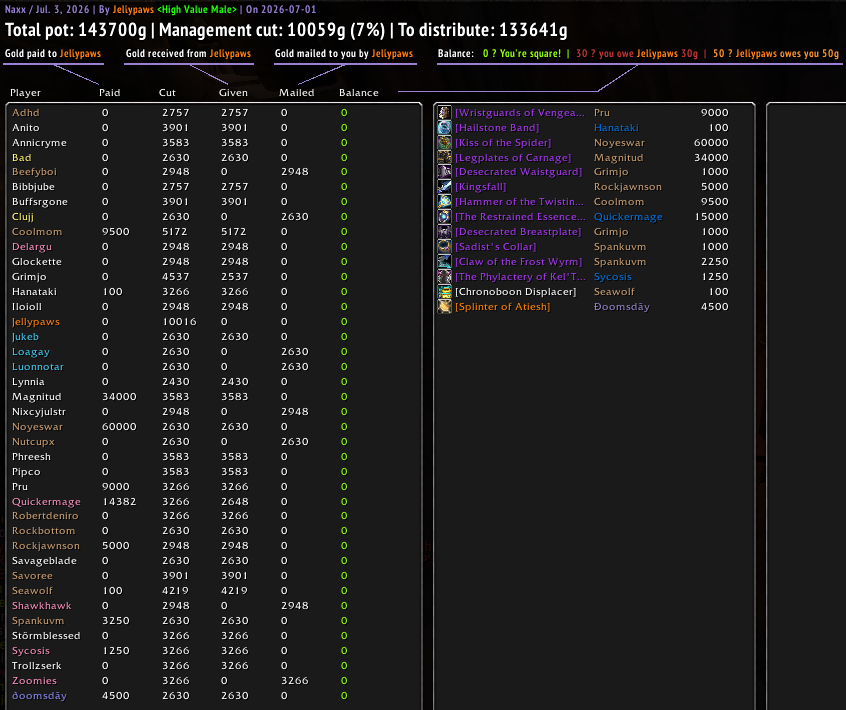Click buyer Seawolf in the loot list
This screenshot has width=846, height=710.
click(614, 292)
